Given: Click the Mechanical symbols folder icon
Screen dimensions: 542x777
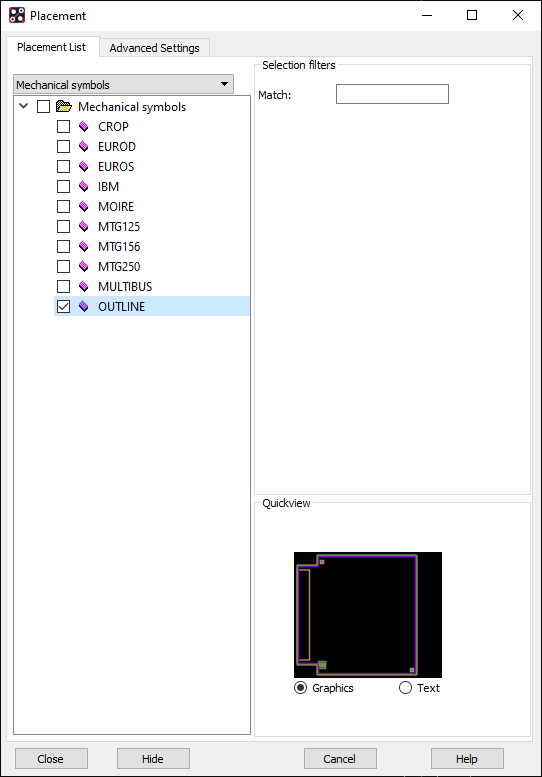Looking at the screenshot, I should 64,107.
